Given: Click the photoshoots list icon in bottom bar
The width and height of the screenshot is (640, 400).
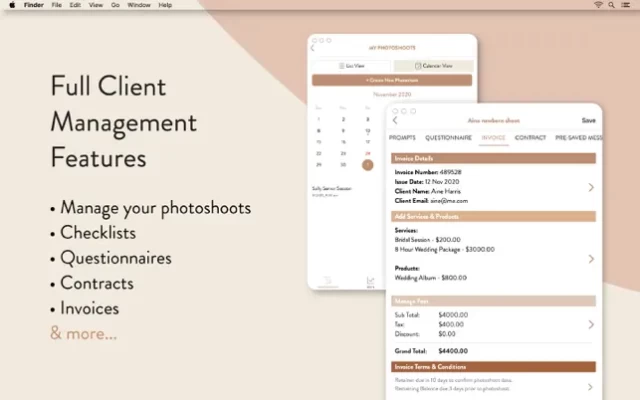Looking at the screenshot, I should point(326,281).
